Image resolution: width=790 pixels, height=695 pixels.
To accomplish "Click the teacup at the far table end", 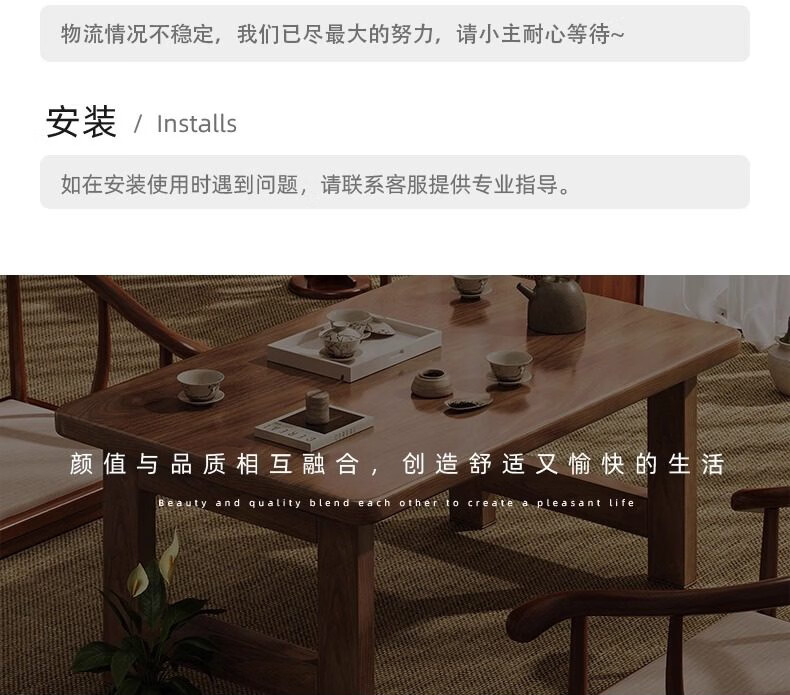I will pyautogui.click(x=470, y=288).
